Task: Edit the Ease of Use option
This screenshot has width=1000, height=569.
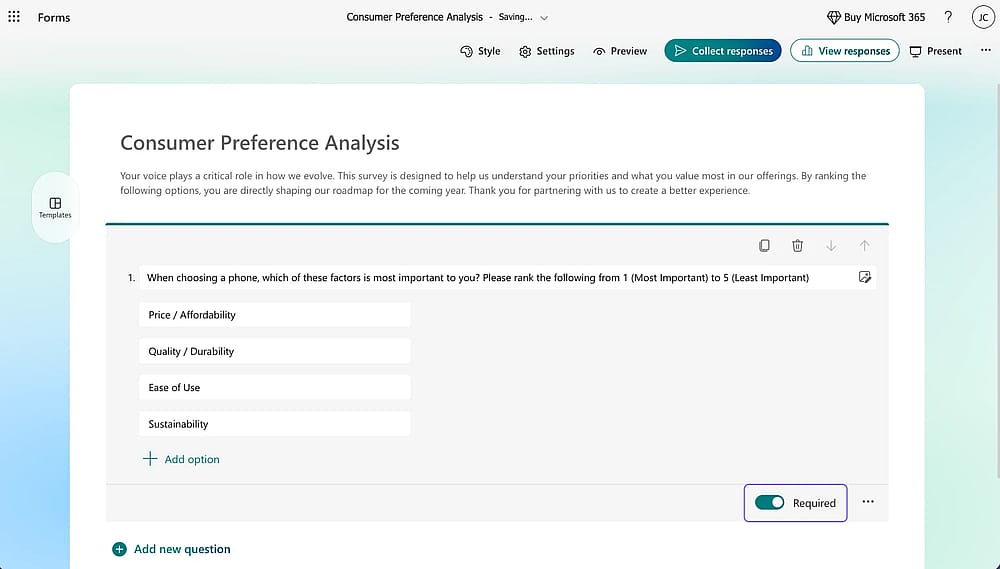Action: (275, 387)
